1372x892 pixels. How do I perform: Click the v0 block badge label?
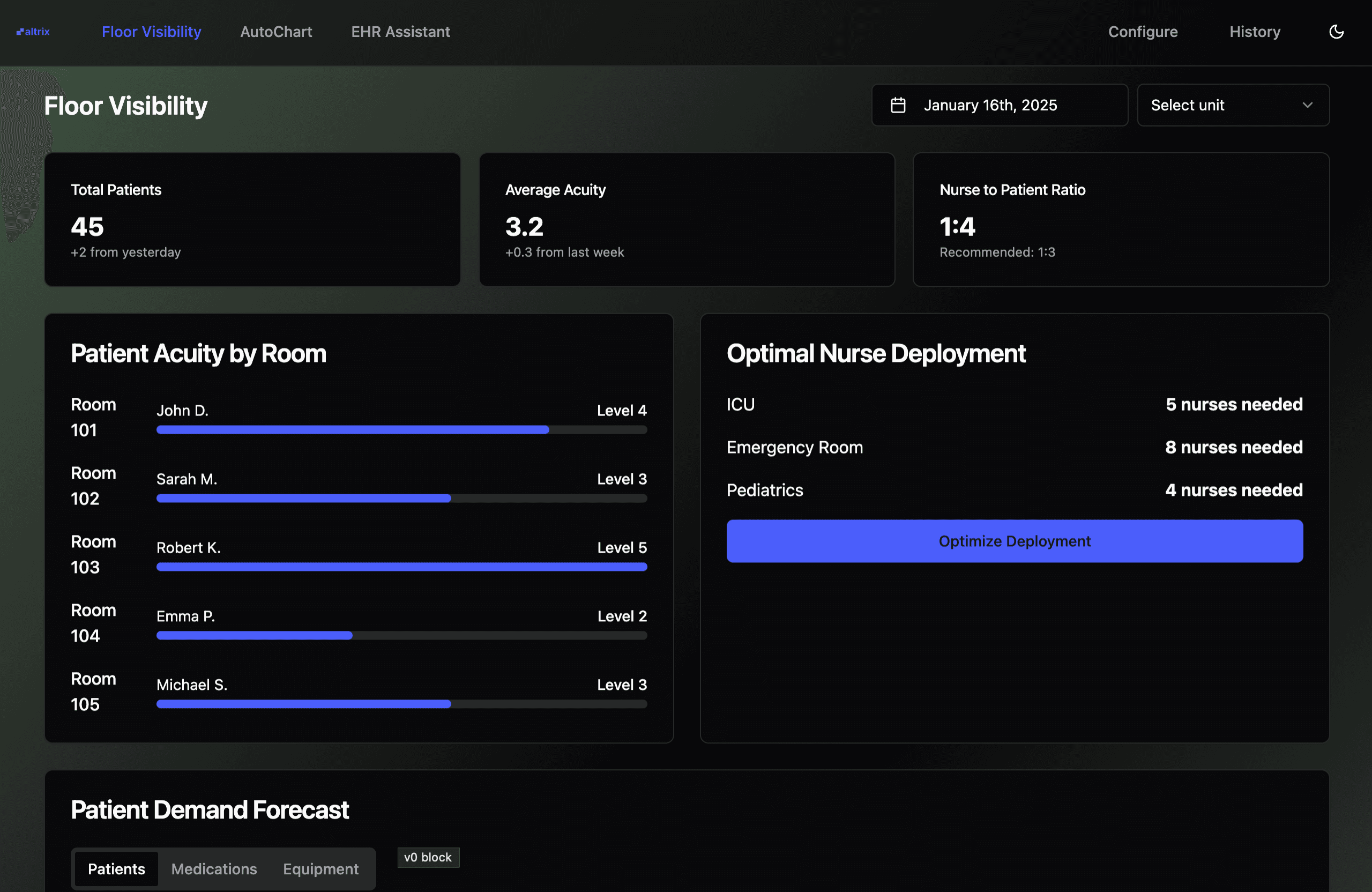[428, 857]
